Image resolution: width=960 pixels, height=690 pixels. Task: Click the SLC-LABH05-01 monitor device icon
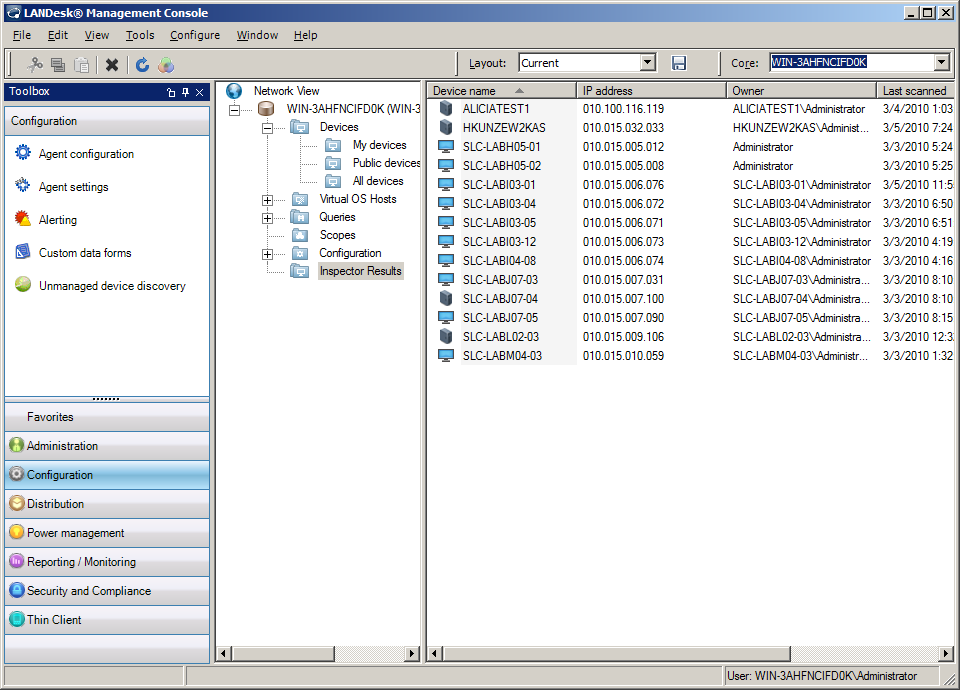click(446, 146)
